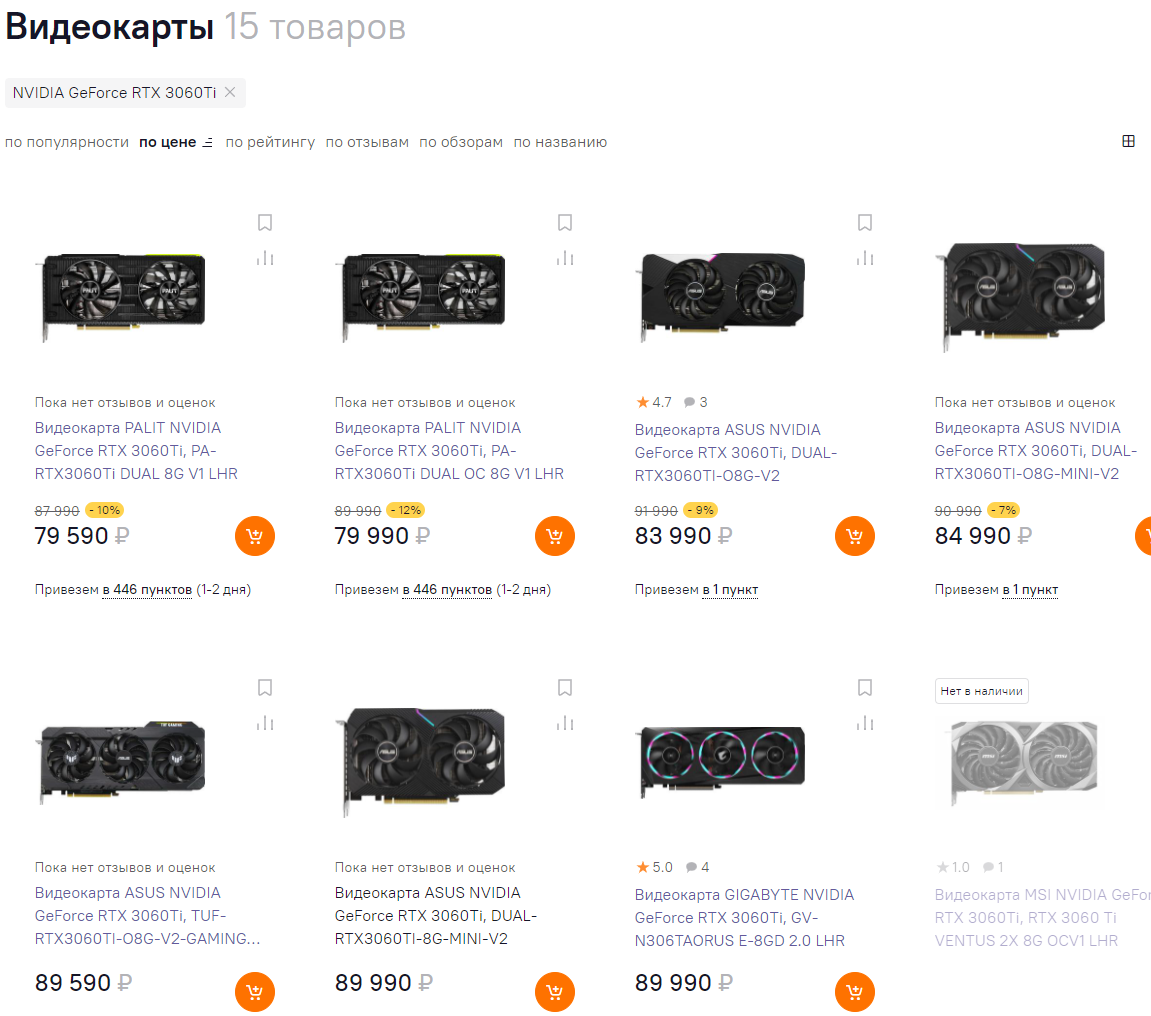
Task: Add PALIT DUAL OC 8G to comparison
Action: 564,258
